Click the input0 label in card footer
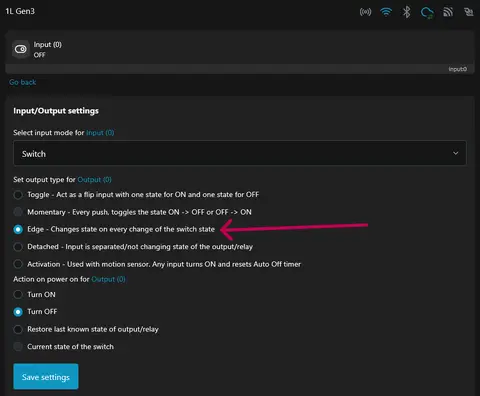Viewport: 480px width, 396px height. tap(457, 69)
